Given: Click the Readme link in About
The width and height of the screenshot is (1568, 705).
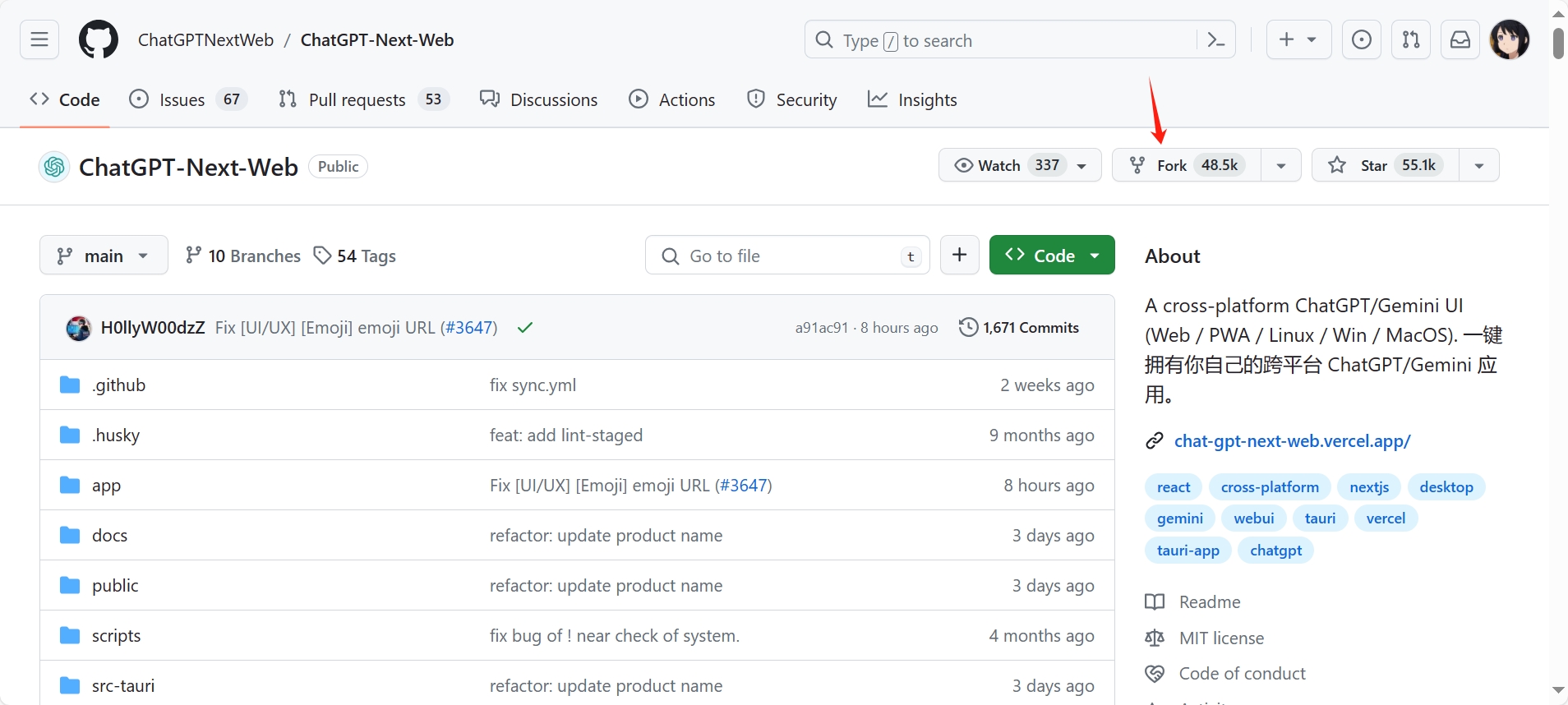Looking at the screenshot, I should 1209,601.
